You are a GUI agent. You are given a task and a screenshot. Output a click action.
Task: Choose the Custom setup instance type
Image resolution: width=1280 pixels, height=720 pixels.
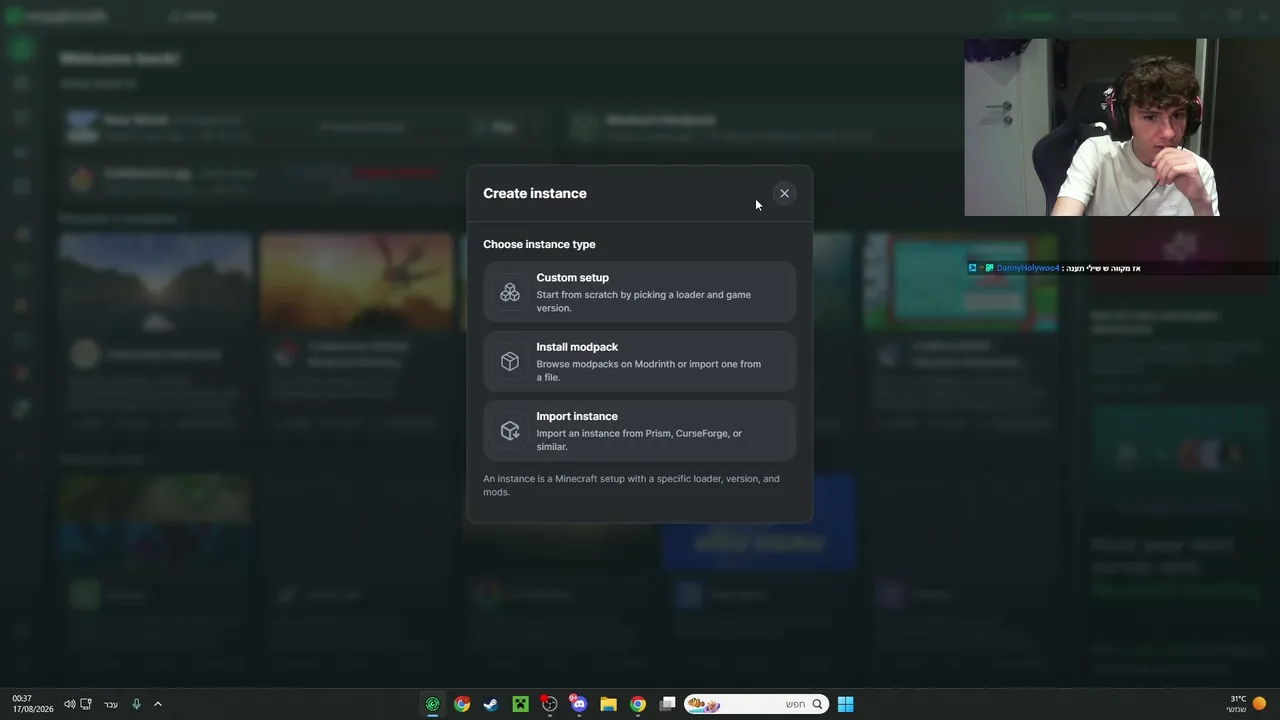[x=640, y=292]
